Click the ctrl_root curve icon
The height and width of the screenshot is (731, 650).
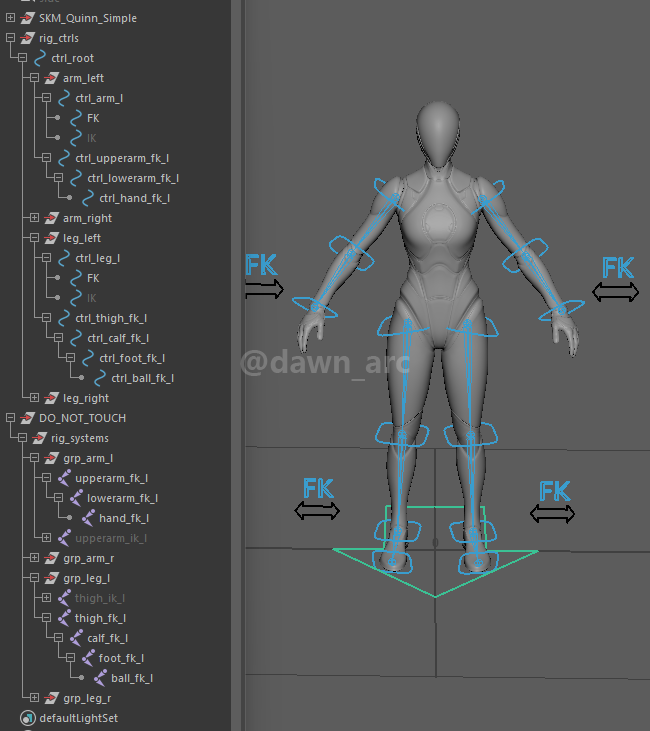point(40,58)
